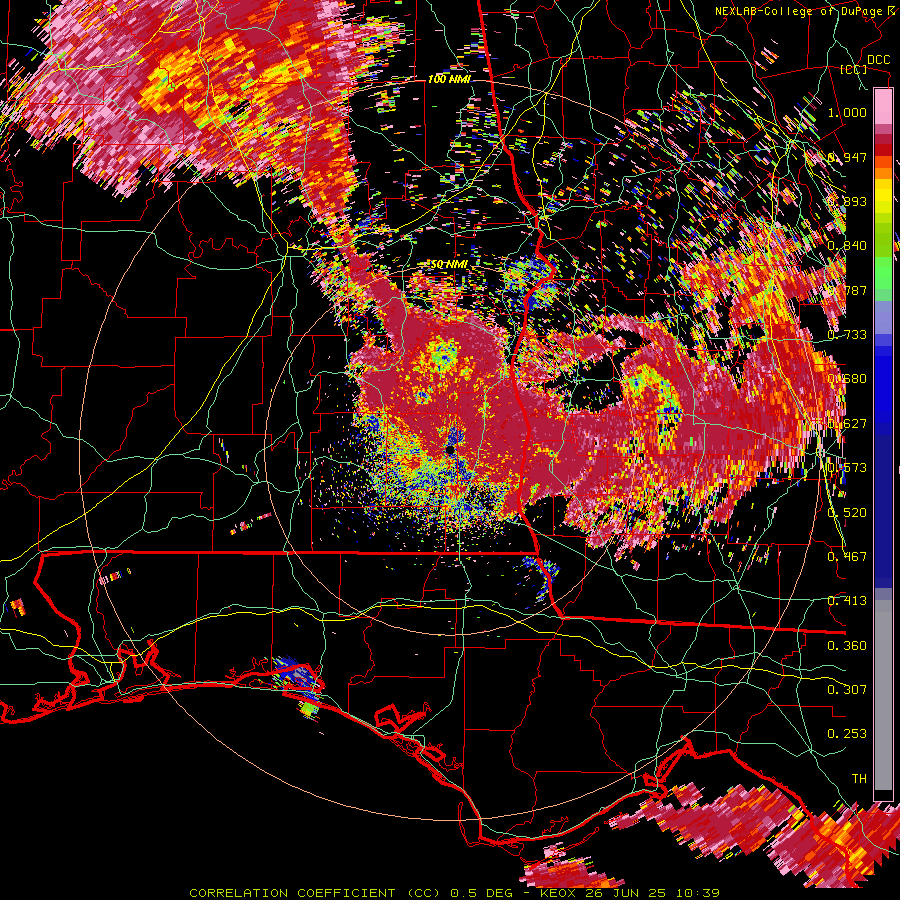Pick the bright green segment of color bar
Viewport: 900px width, 900px height.
[883, 273]
